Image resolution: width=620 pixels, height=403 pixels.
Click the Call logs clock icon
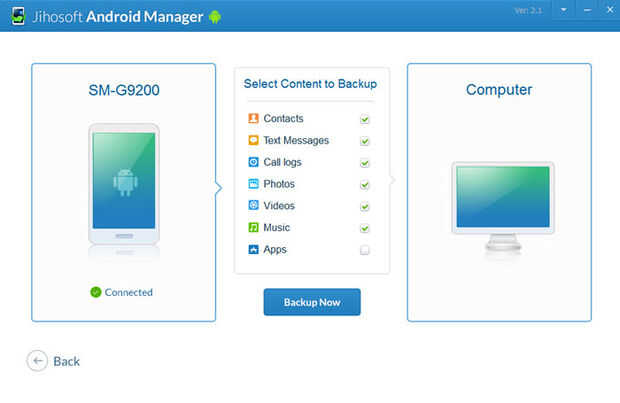(253, 162)
